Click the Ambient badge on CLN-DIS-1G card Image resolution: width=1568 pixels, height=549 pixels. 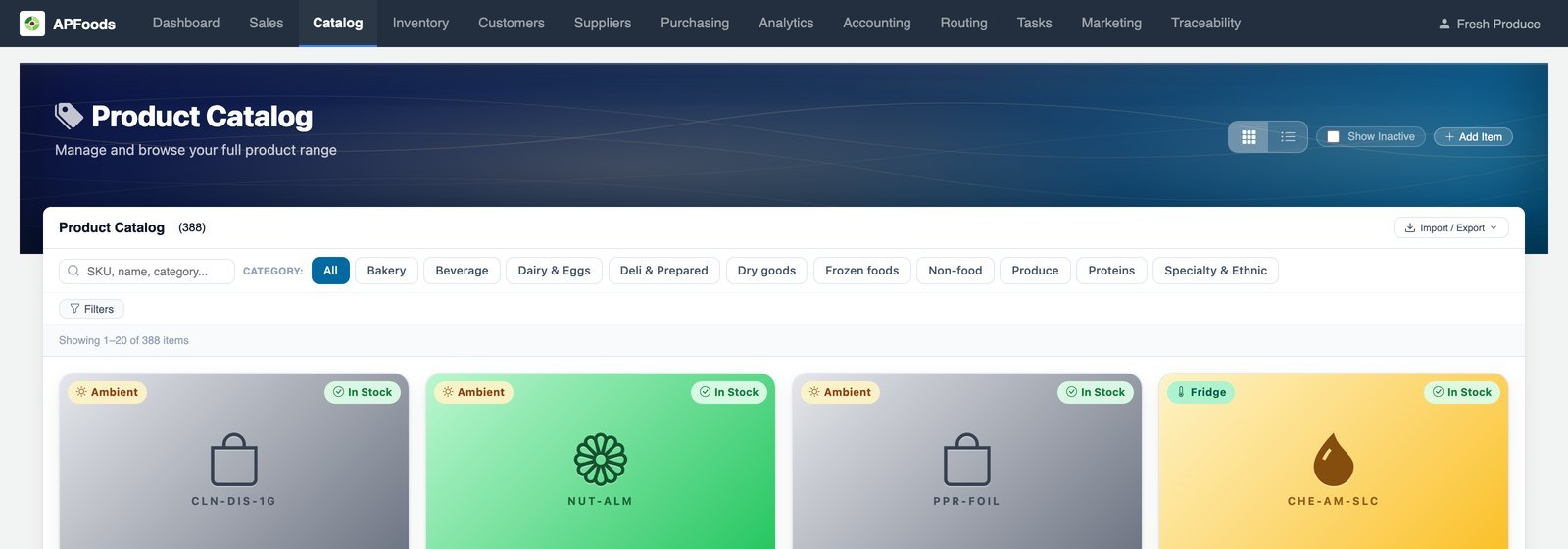(107, 392)
